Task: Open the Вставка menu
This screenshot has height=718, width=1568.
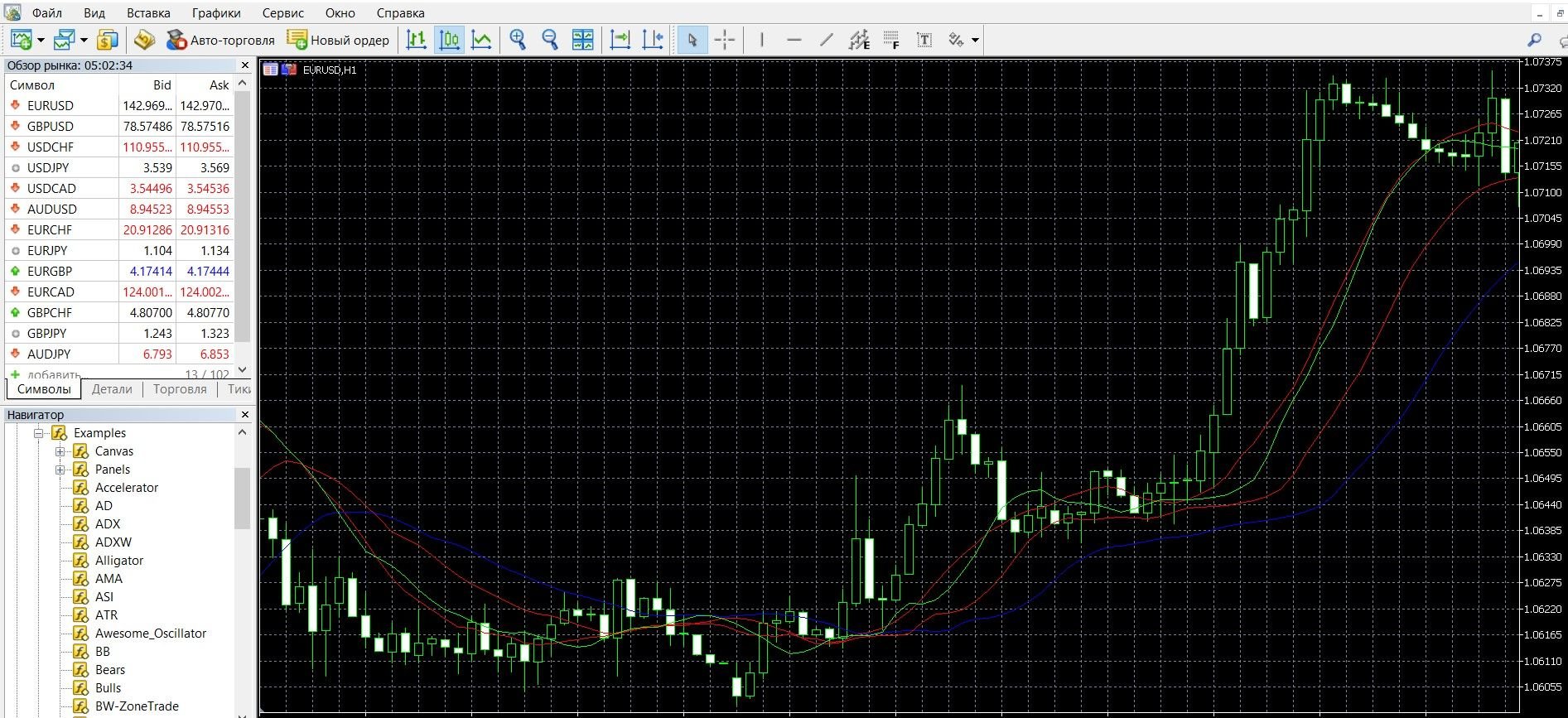Action: [x=148, y=13]
